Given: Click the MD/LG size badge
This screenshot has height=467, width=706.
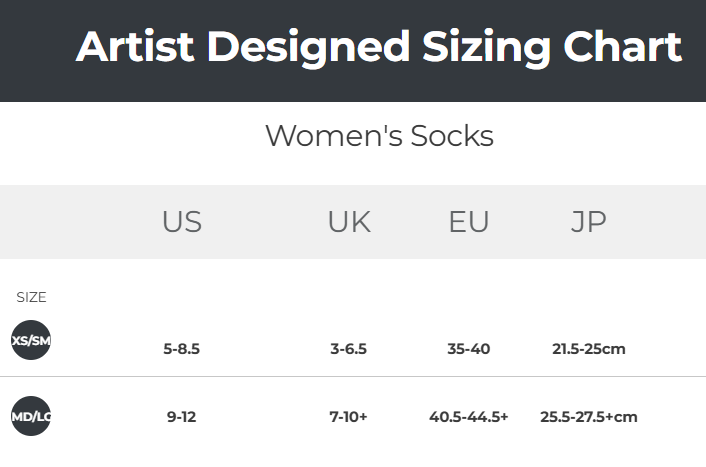Looking at the screenshot, I should pos(31,416).
